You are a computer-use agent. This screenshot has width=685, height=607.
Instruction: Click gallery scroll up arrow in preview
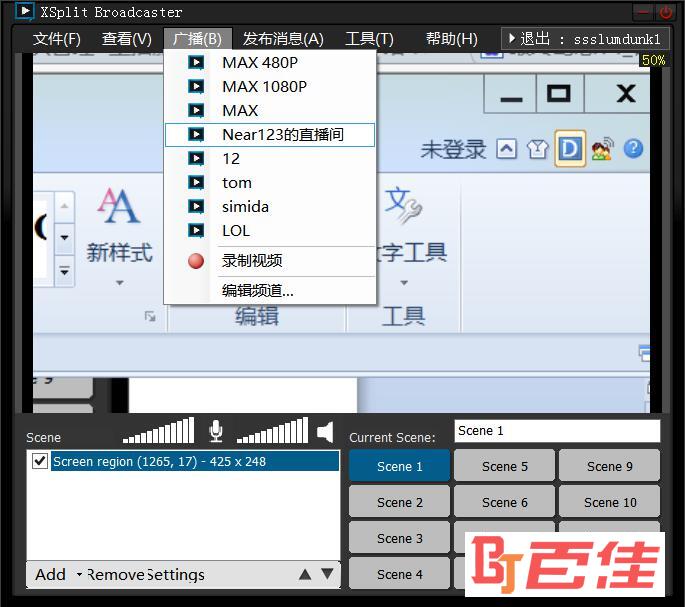pos(64,205)
